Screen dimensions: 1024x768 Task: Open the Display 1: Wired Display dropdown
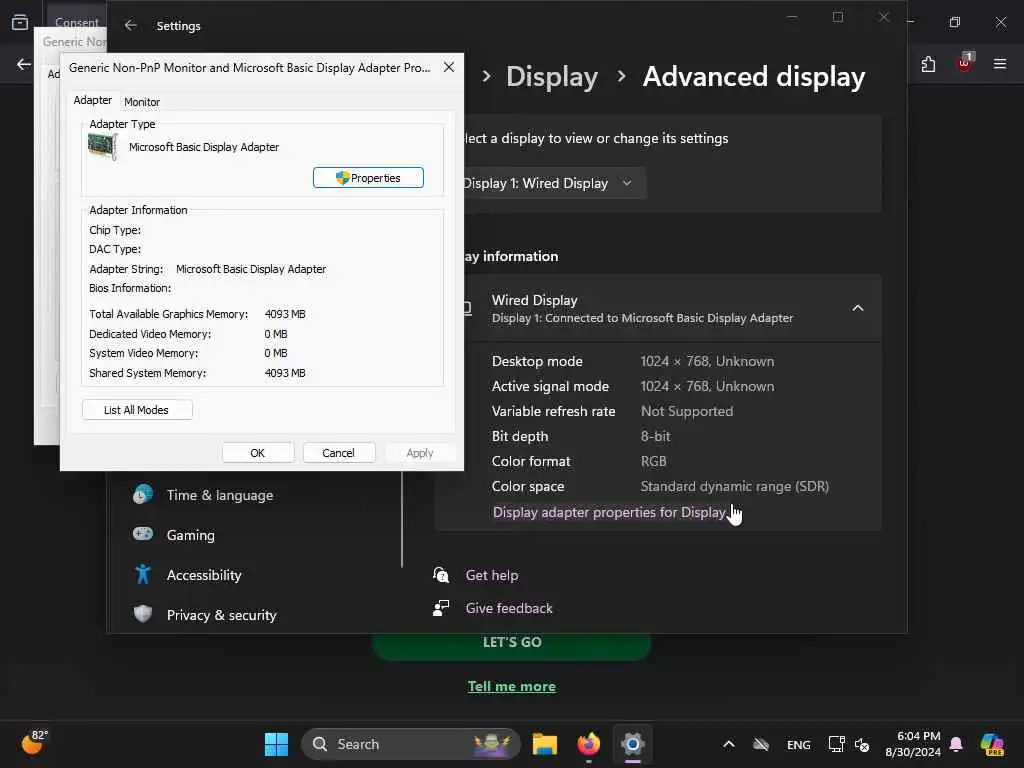point(549,184)
